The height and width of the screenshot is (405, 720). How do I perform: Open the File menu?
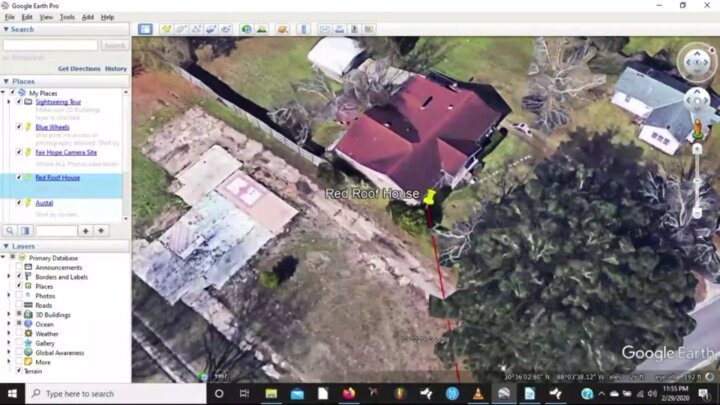pyautogui.click(x=10, y=17)
